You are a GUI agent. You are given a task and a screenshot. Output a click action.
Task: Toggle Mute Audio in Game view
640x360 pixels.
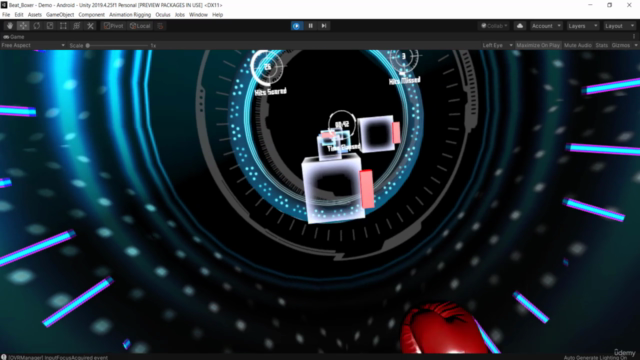(578, 45)
